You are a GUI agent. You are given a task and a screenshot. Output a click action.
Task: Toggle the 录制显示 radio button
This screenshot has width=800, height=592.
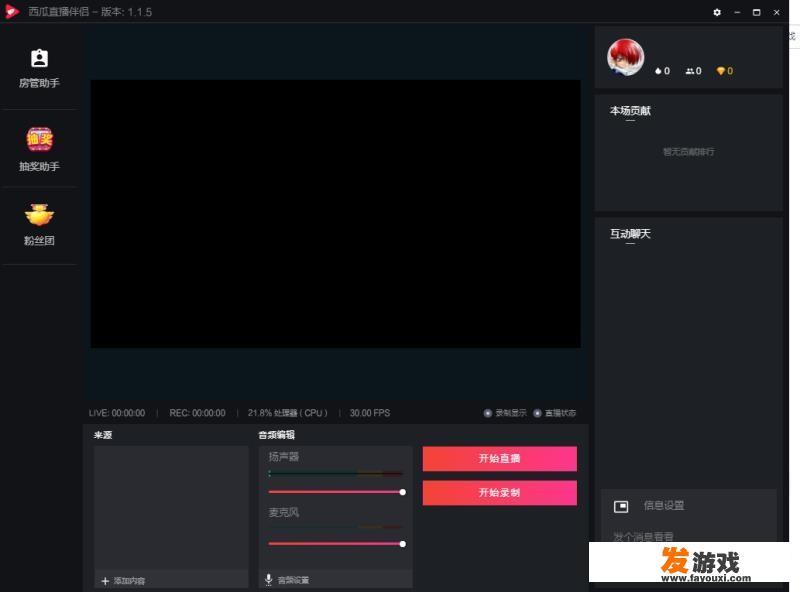point(488,413)
